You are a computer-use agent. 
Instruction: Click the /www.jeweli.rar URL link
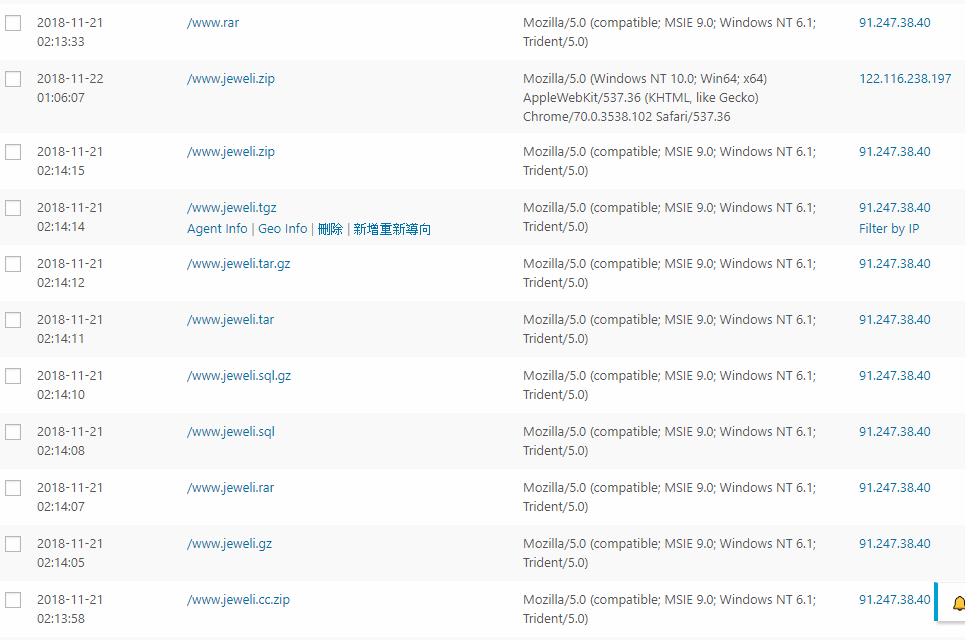tap(230, 488)
